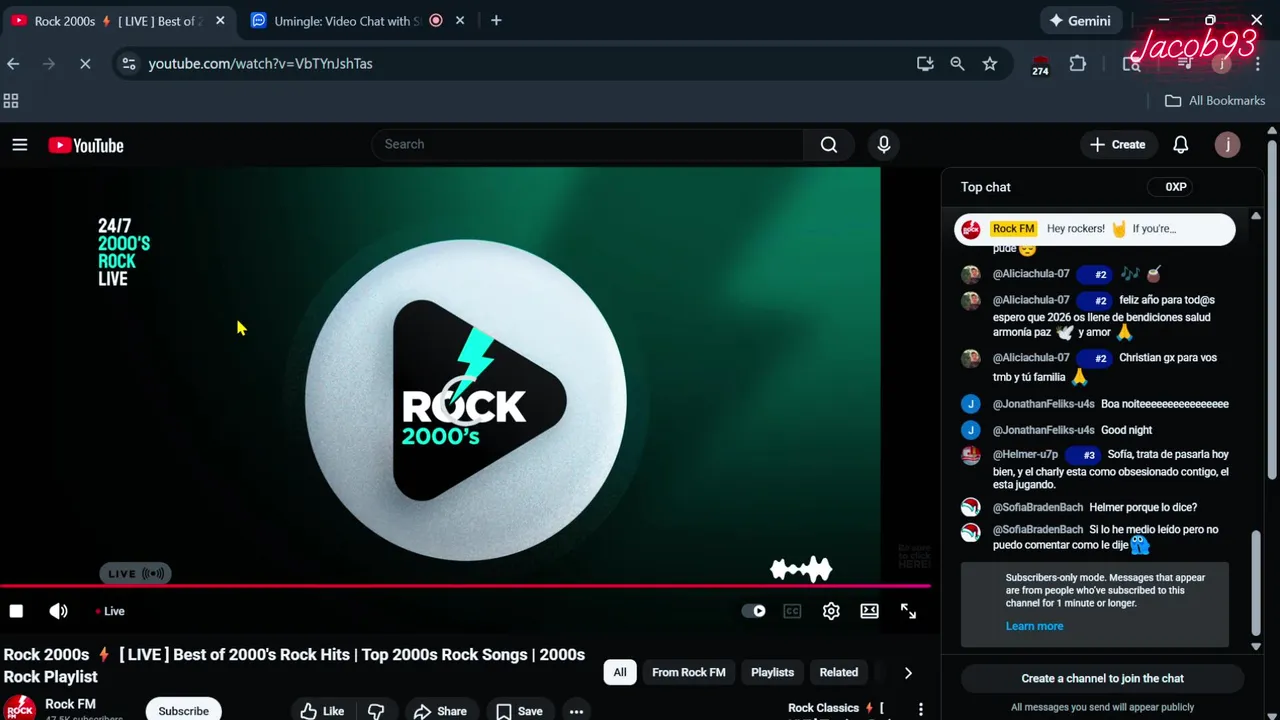Like the Rock 2000s video
The height and width of the screenshot is (720, 1280).
(x=322, y=711)
